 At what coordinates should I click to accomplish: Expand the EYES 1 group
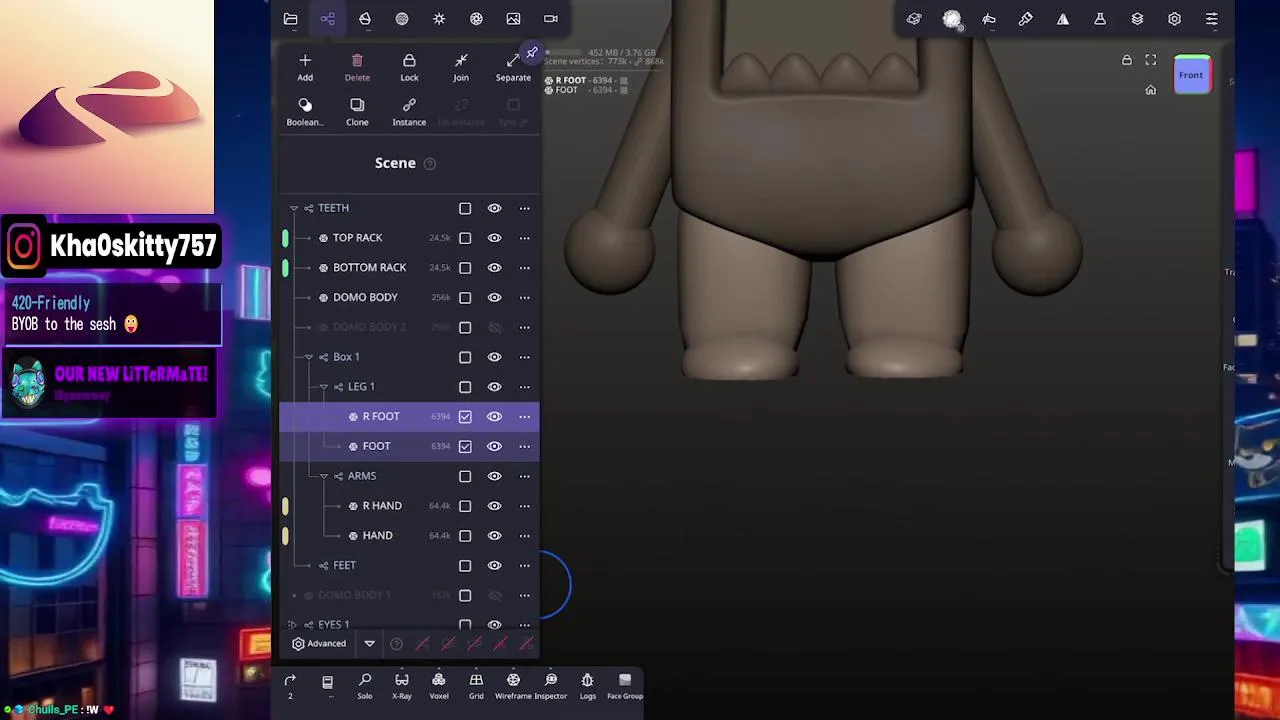(x=294, y=624)
